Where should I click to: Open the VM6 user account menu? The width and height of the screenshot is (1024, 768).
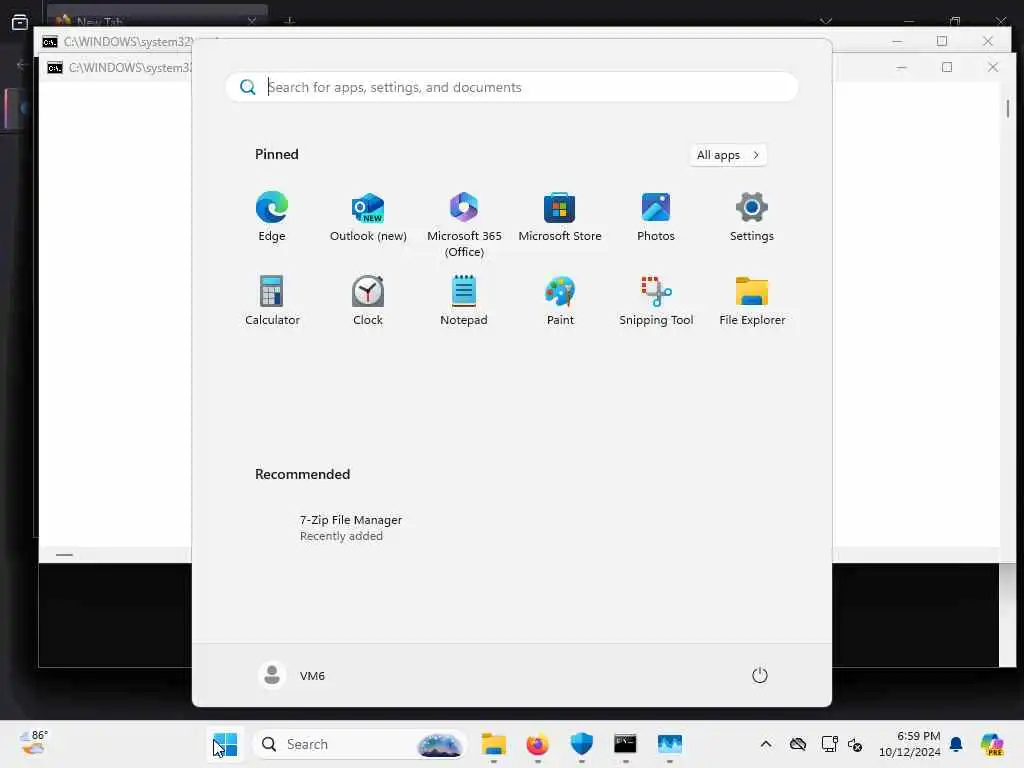(292, 675)
